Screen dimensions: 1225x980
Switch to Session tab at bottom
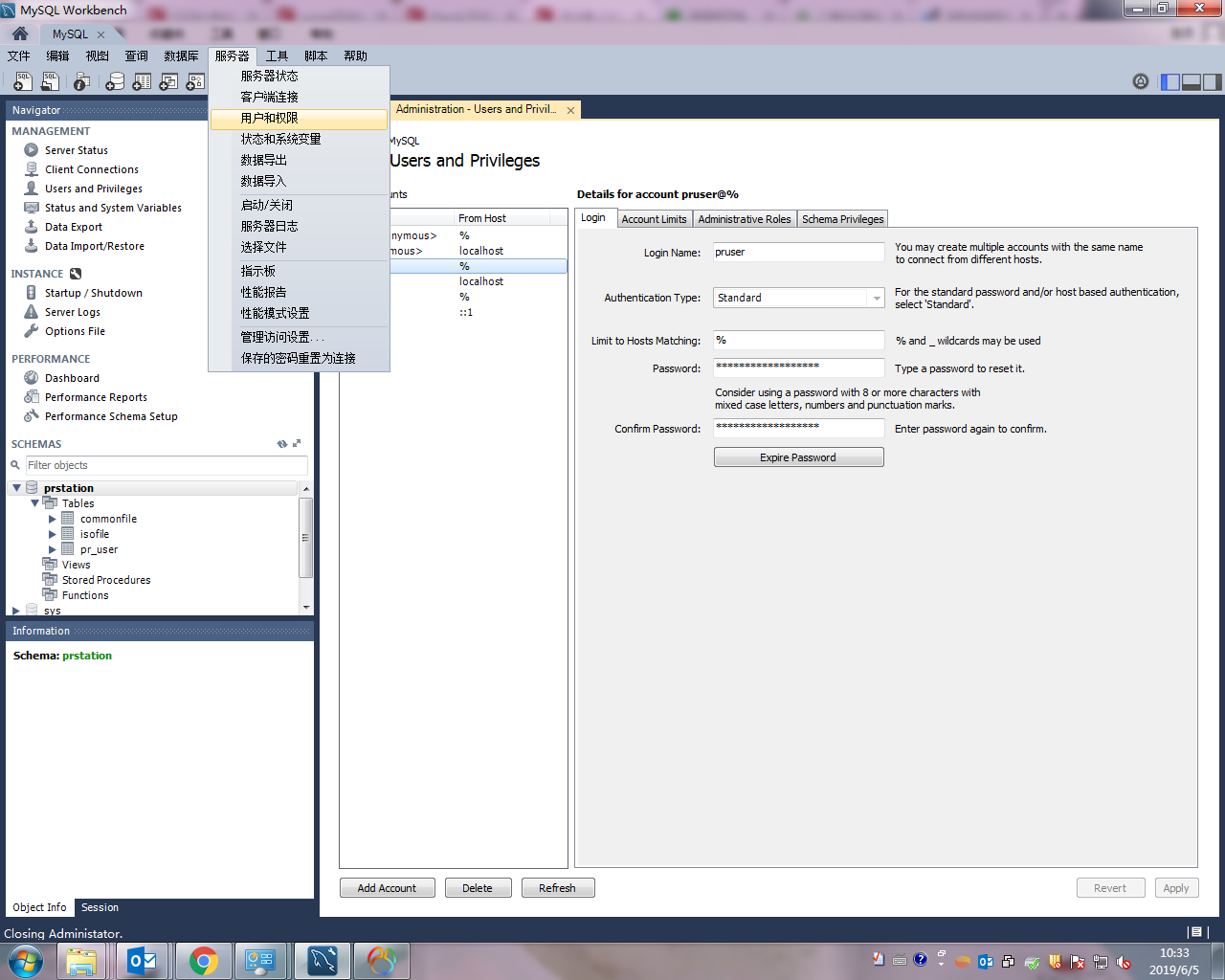click(x=100, y=907)
